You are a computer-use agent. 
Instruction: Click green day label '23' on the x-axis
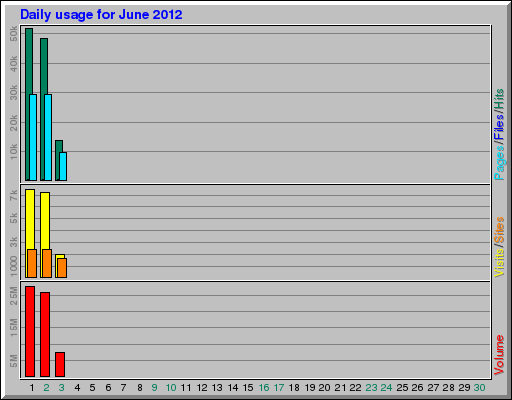(x=371, y=388)
